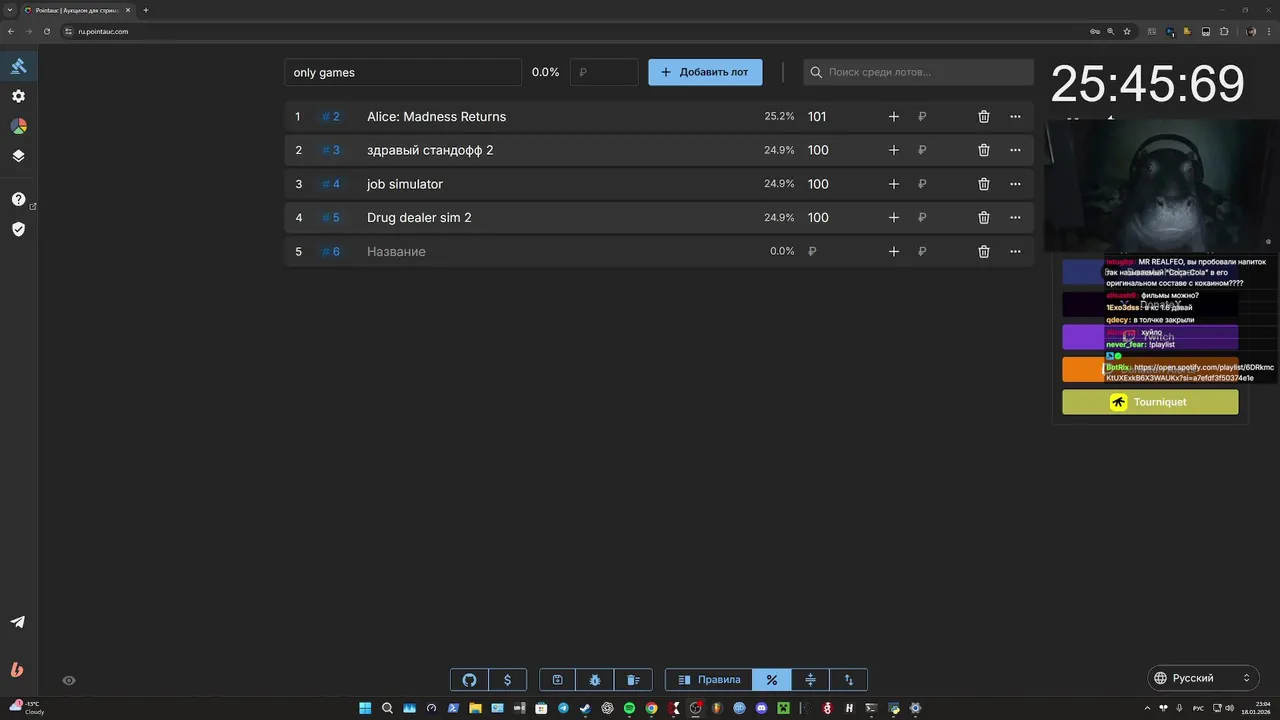The height and width of the screenshot is (720, 1280).
Task: Click plus icon on job simulator row
Action: pos(894,184)
